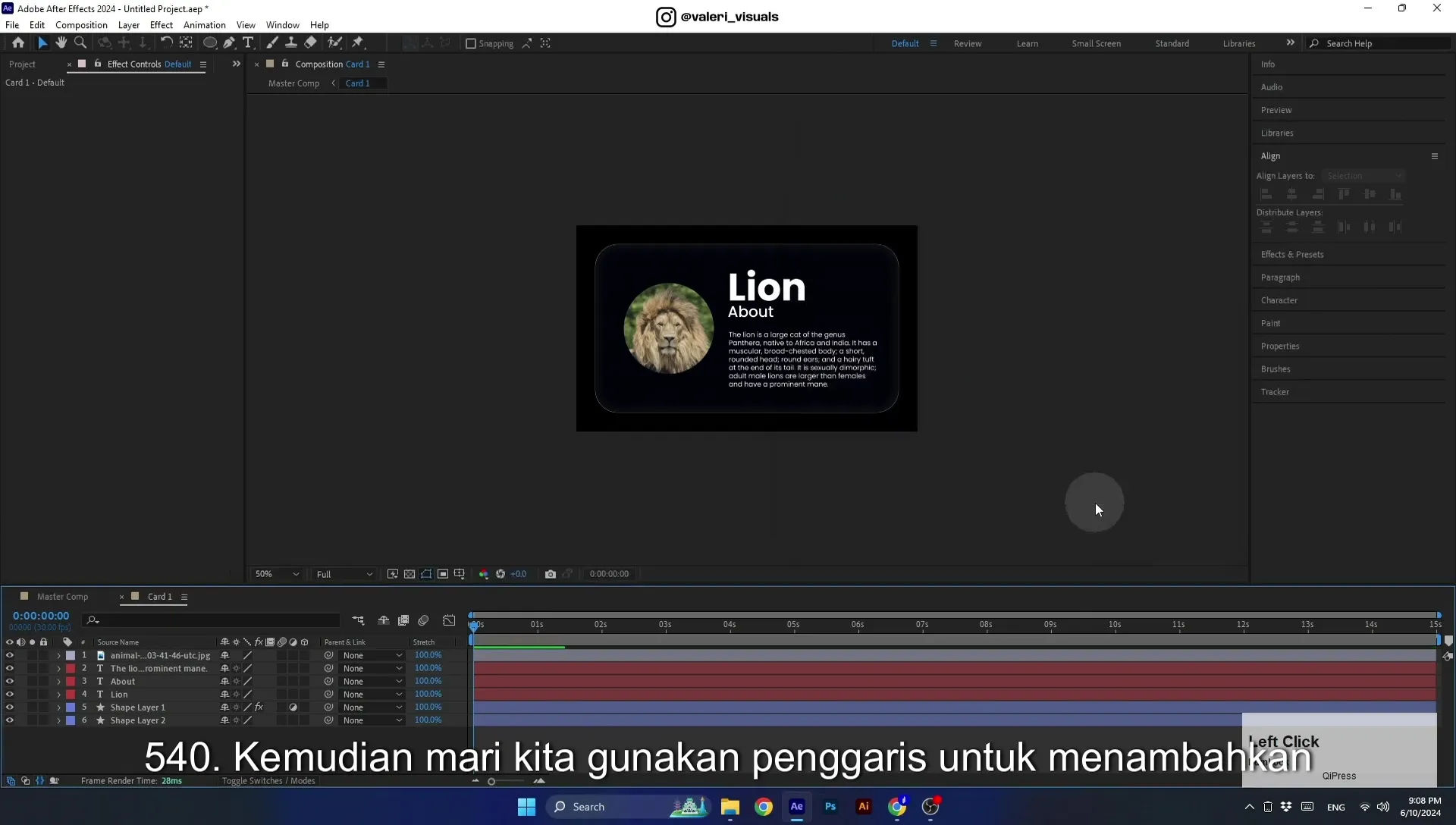Take a snapshot with camera icon

[551, 574]
